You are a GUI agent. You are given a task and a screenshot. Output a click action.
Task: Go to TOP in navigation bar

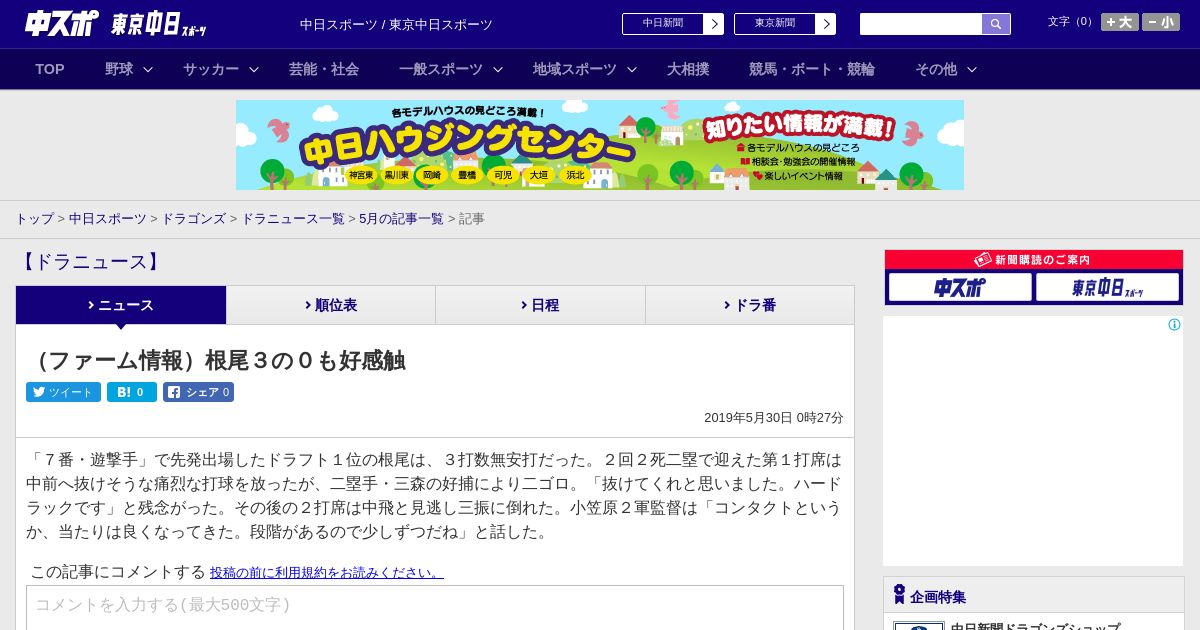pos(50,69)
